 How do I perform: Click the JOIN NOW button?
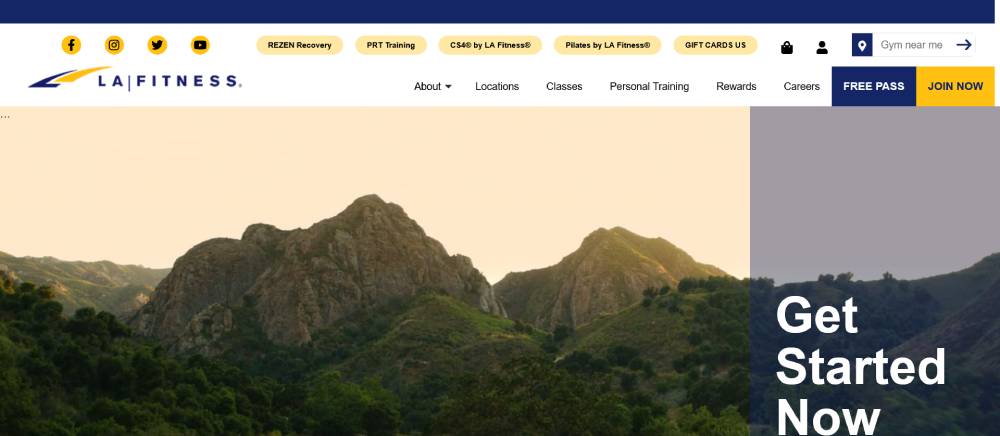[x=955, y=86]
